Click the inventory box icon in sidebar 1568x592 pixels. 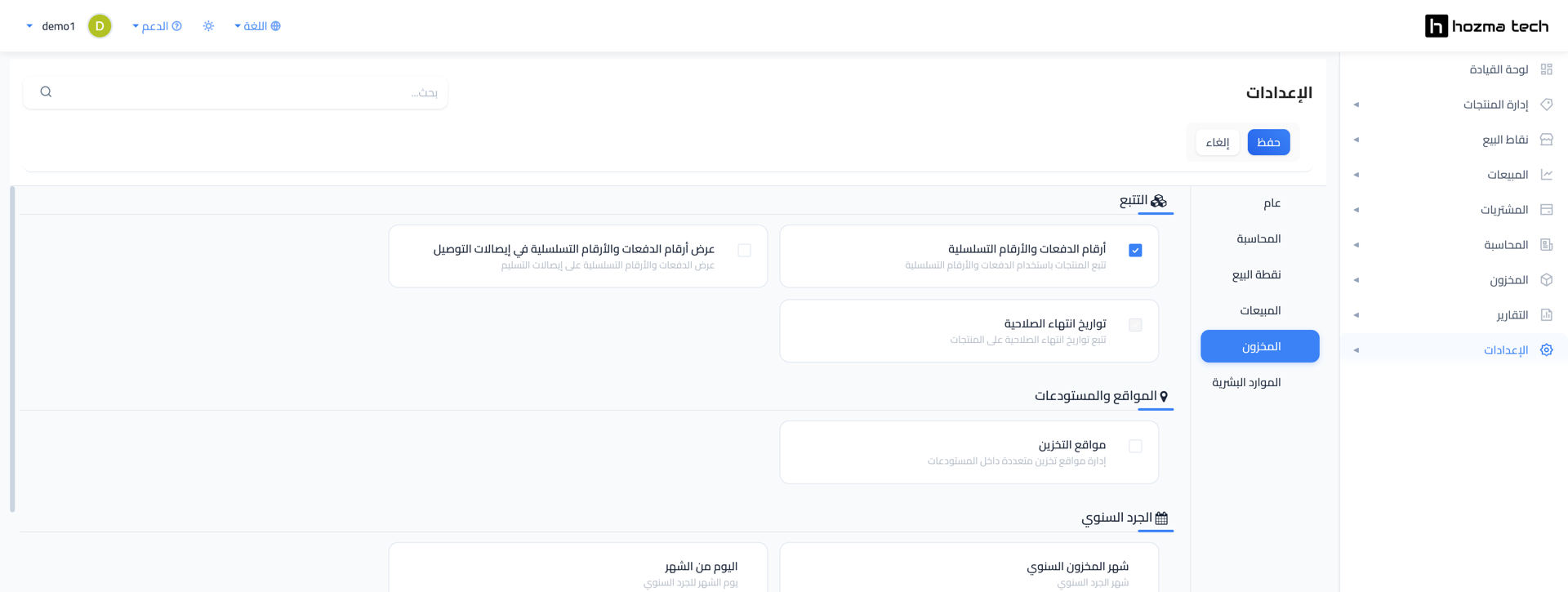coord(1546,280)
